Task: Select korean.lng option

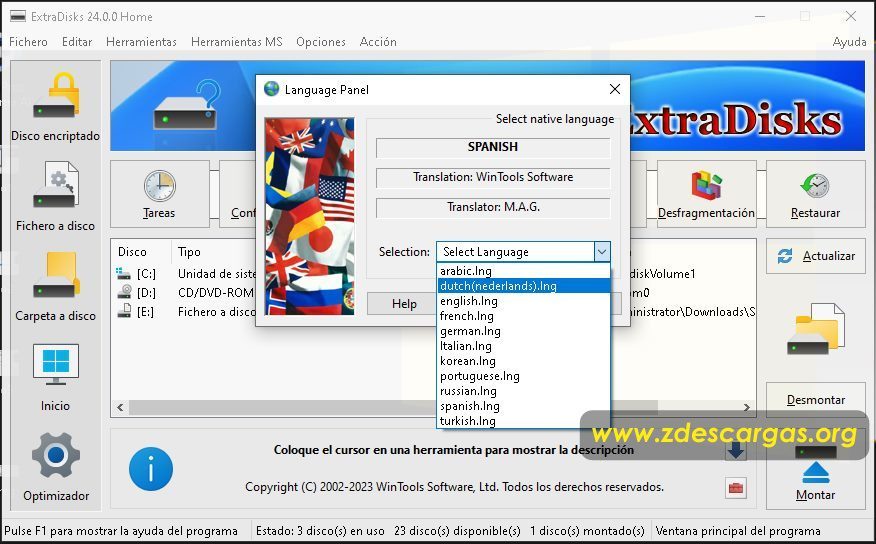Action: coord(523,361)
